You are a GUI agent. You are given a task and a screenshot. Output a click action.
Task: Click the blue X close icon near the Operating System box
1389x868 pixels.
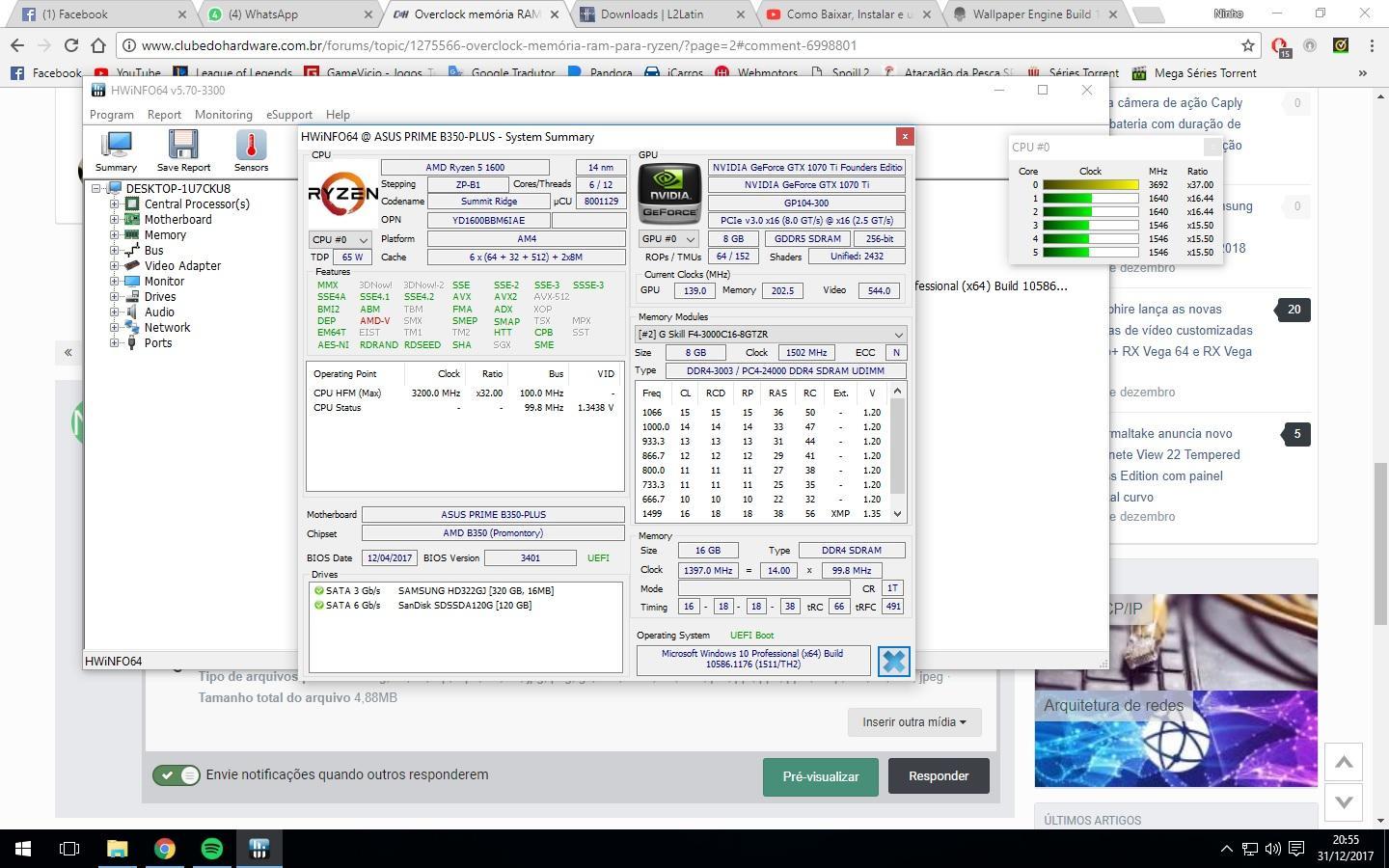(894, 662)
